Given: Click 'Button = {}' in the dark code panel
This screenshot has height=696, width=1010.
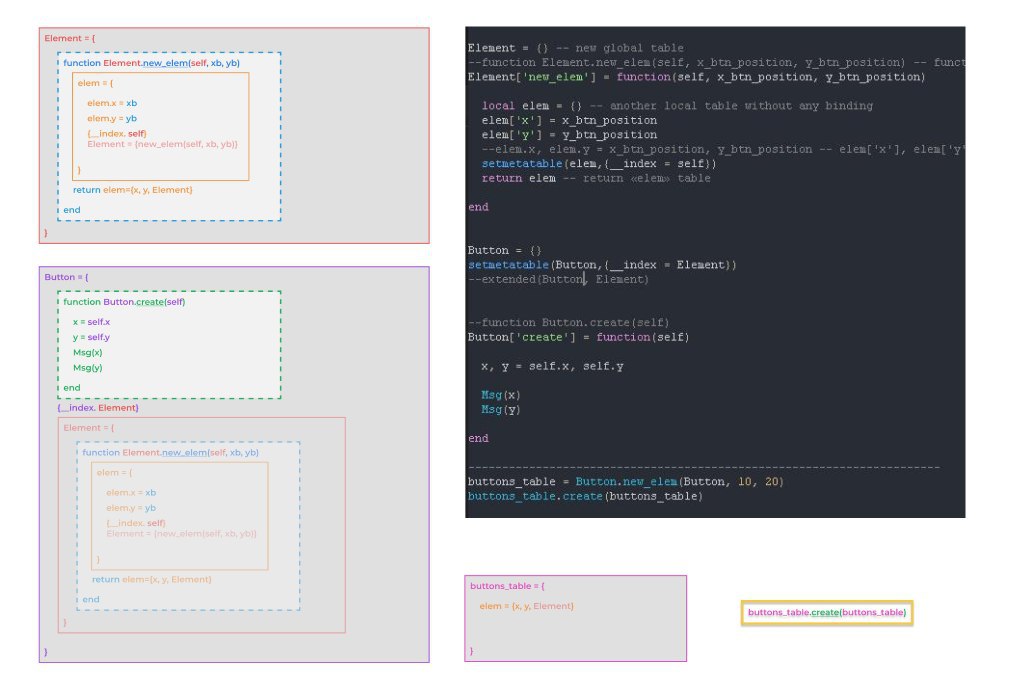Looking at the screenshot, I should [x=504, y=250].
